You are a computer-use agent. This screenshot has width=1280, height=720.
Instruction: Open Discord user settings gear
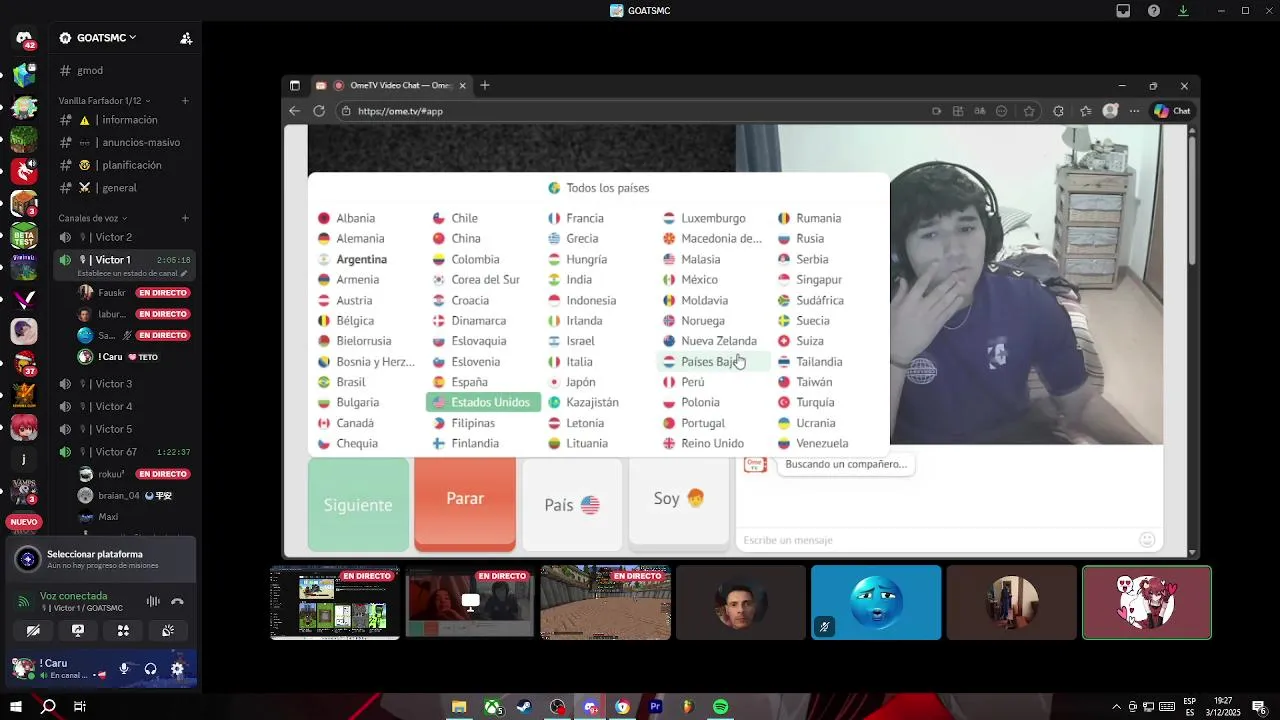(x=177, y=669)
